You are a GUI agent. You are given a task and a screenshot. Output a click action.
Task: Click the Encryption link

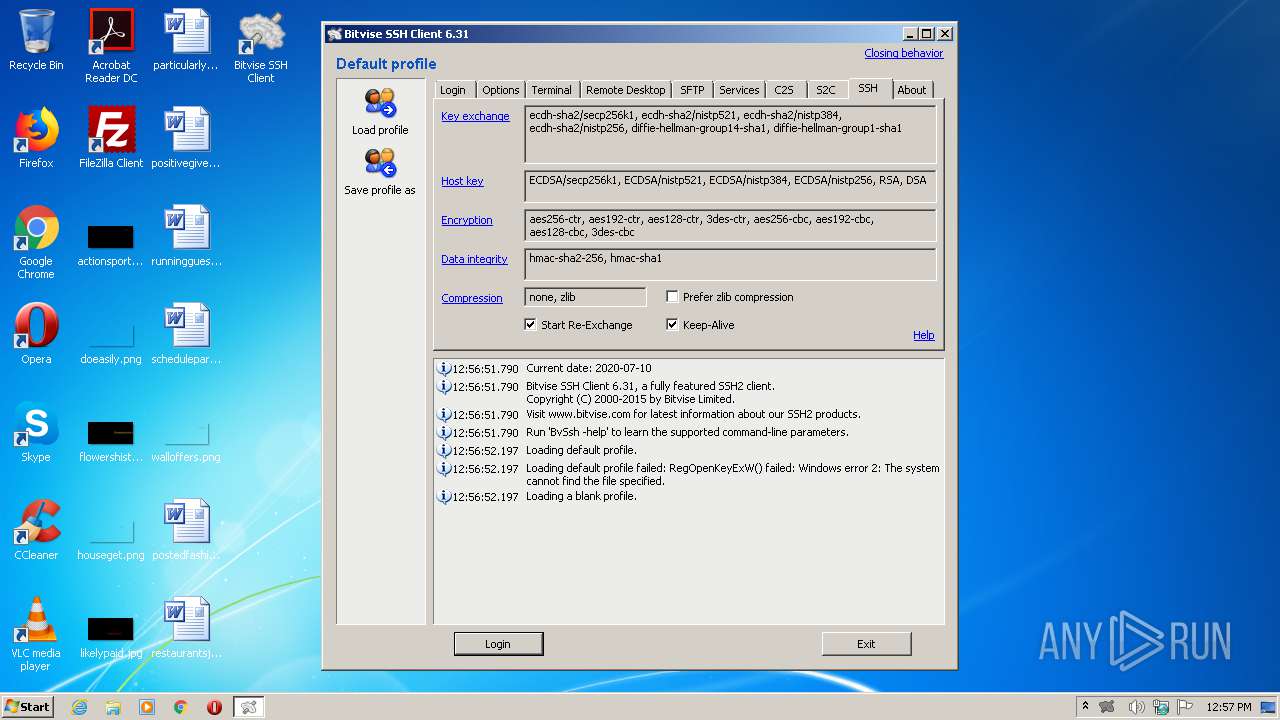467,220
